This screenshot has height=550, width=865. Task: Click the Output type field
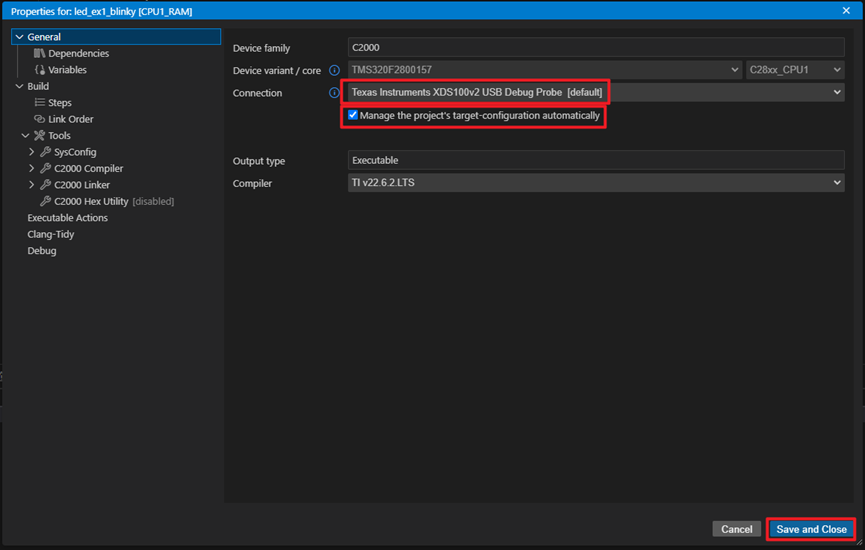(x=596, y=160)
